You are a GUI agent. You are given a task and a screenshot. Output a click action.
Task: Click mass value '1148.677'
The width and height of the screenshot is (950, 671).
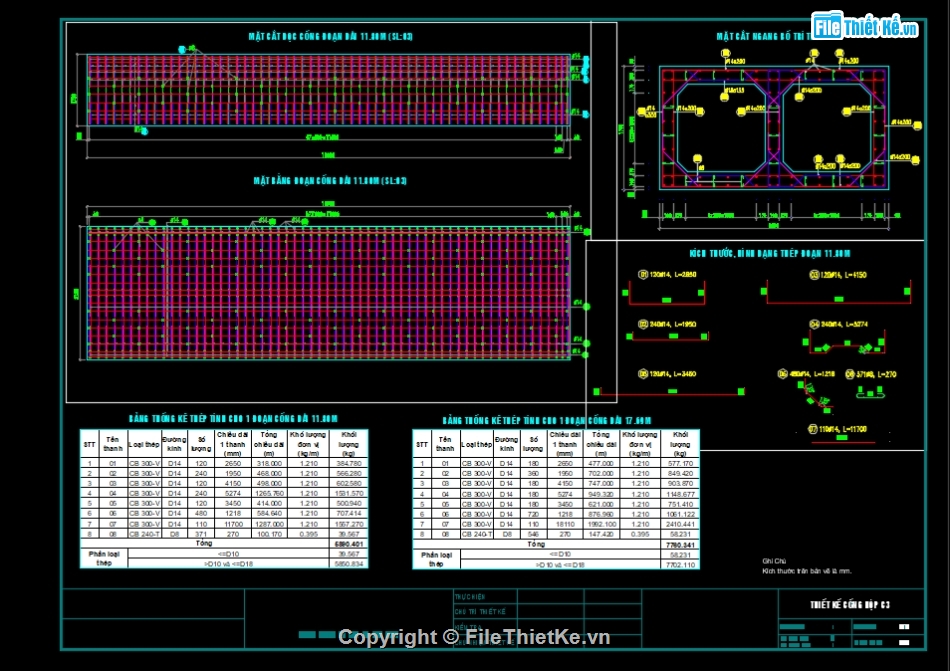coord(680,494)
